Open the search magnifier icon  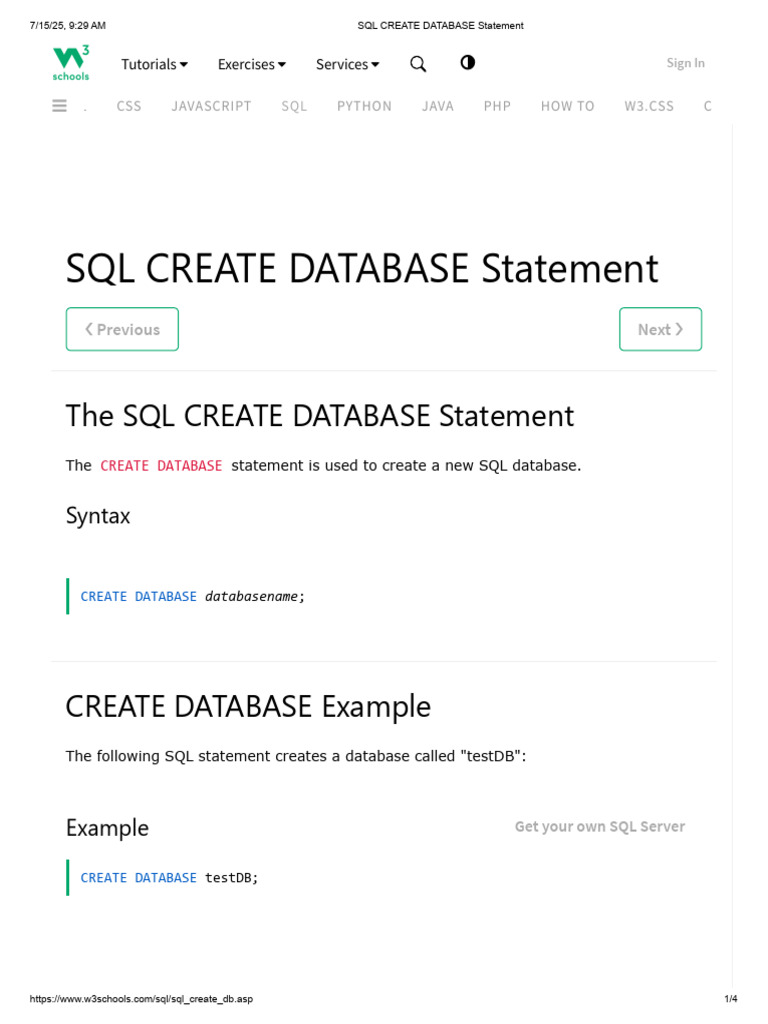(418, 64)
